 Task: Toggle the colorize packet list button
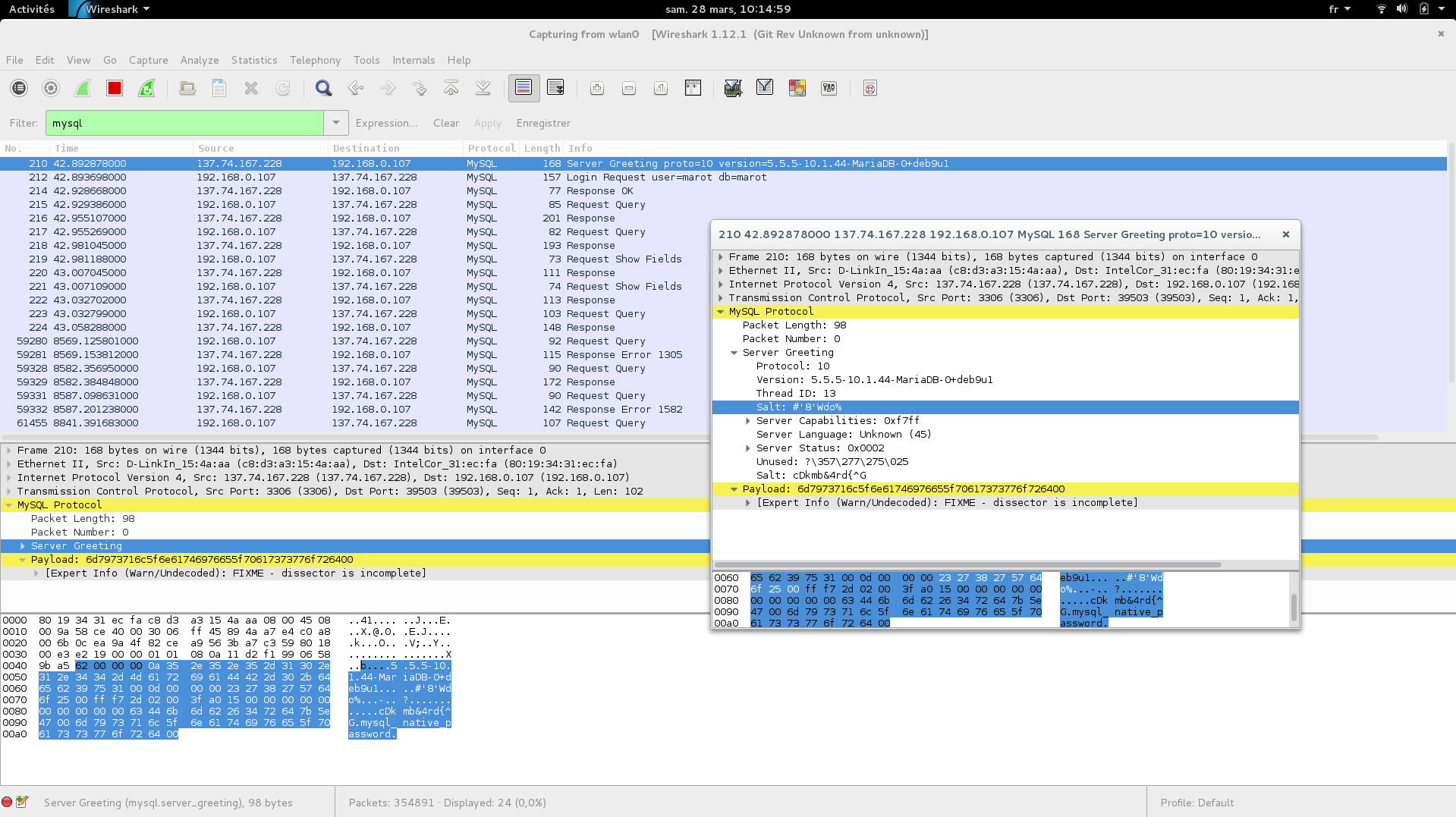pyautogui.click(x=524, y=89)
